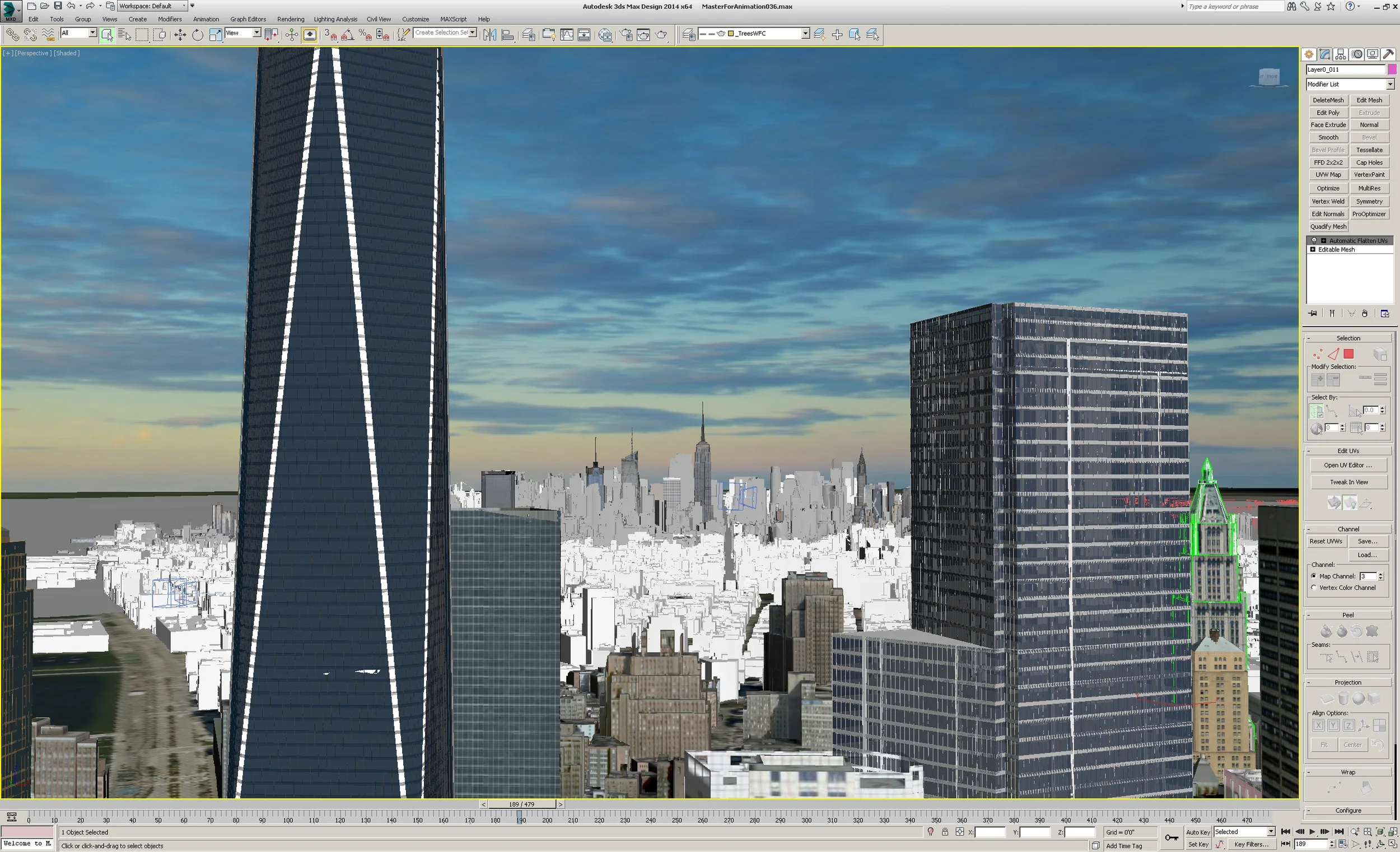The width and height of the screenshot is (1400, 852).
Task: Select the Move tool
Action: pyautogui.click(x=180, y=35)
